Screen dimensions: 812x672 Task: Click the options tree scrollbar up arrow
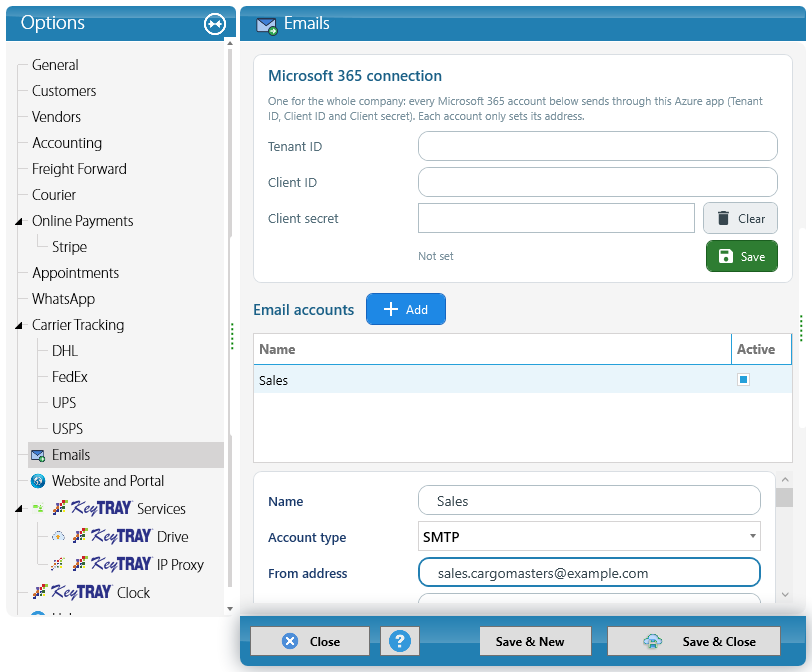pos(230,43)
